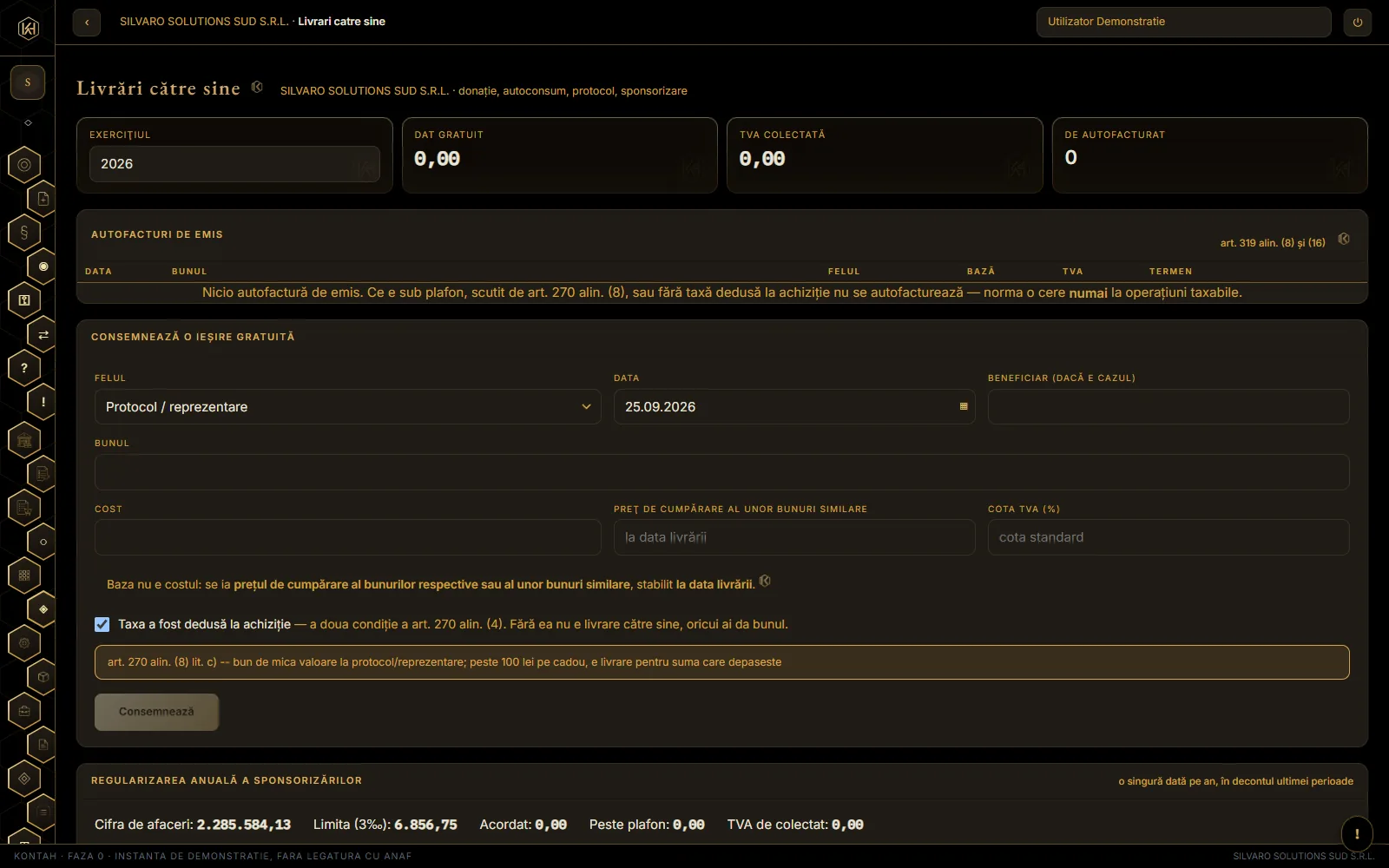
Task: Focus the Beneficiar (dacă e cazul) input
Action: (1168, 406)
